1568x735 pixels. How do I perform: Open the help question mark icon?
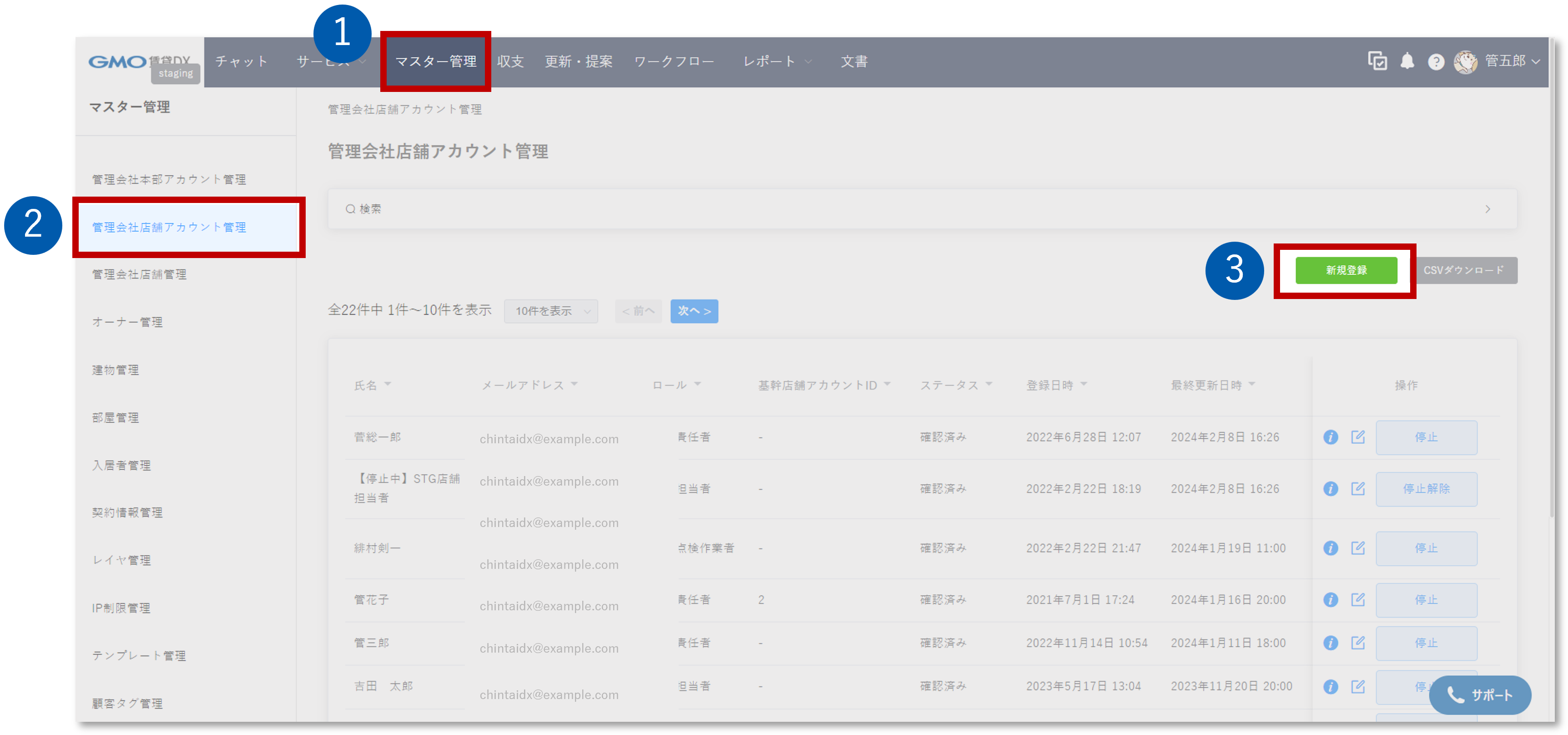[1436, 62]
